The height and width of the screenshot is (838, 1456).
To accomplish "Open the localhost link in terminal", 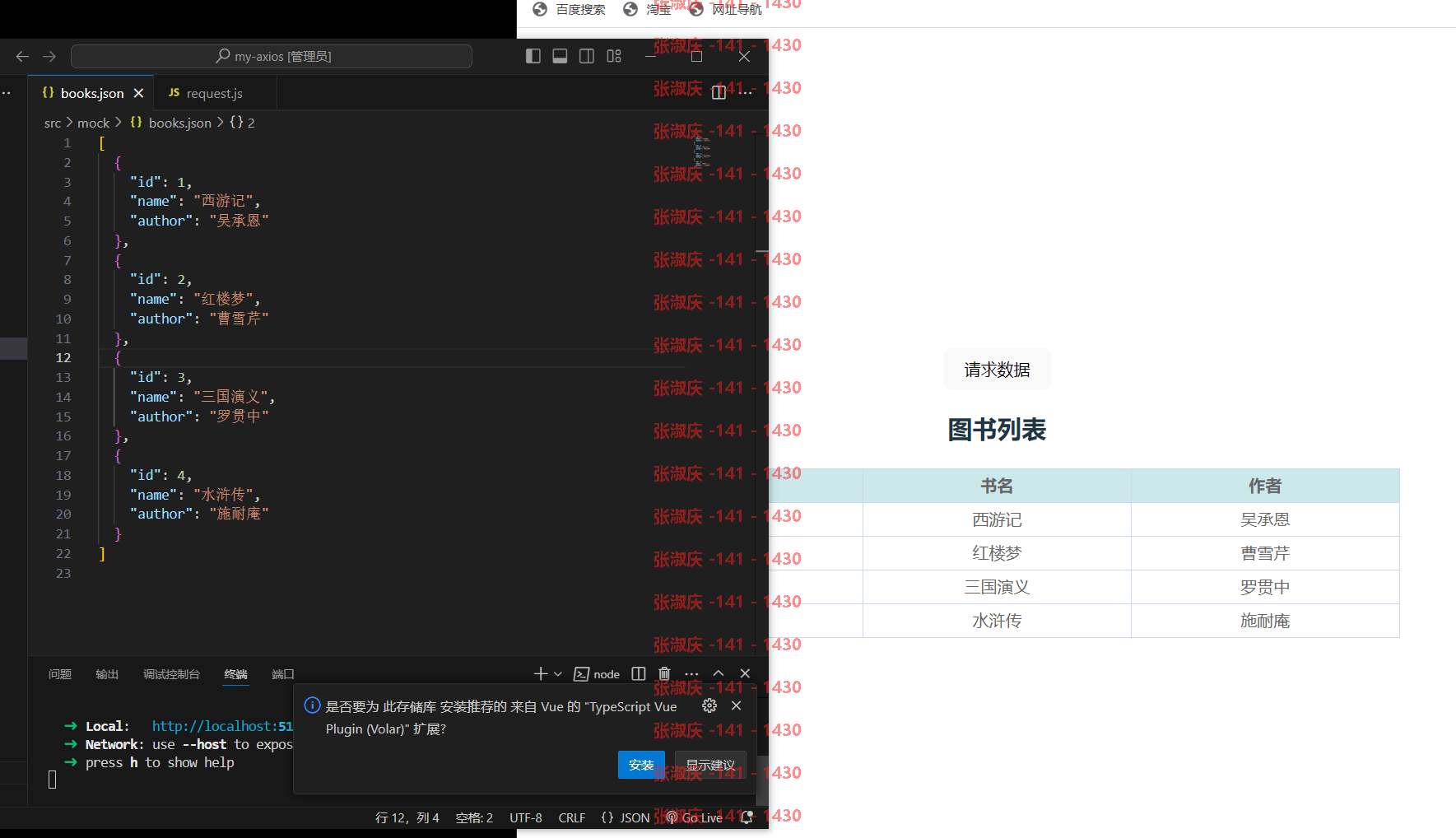I will 222,726.
